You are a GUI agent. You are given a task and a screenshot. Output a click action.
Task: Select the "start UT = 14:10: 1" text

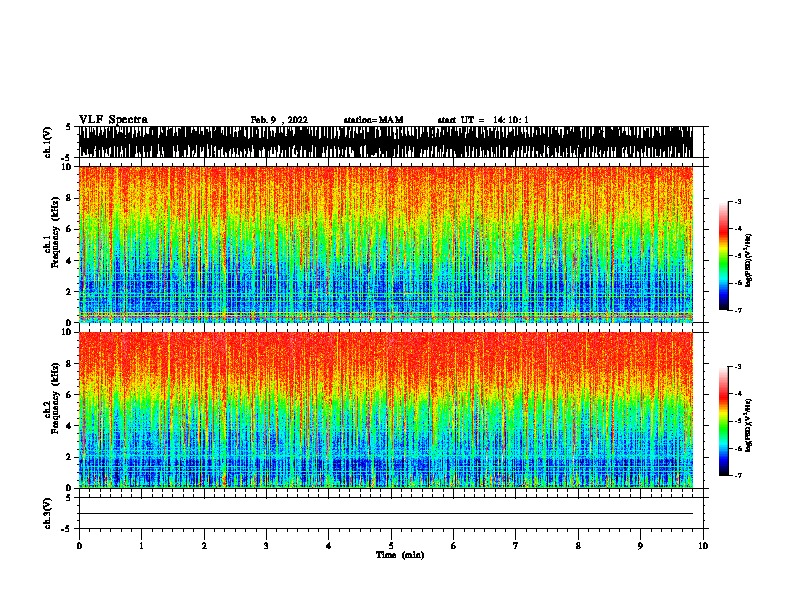click(483, 120)
